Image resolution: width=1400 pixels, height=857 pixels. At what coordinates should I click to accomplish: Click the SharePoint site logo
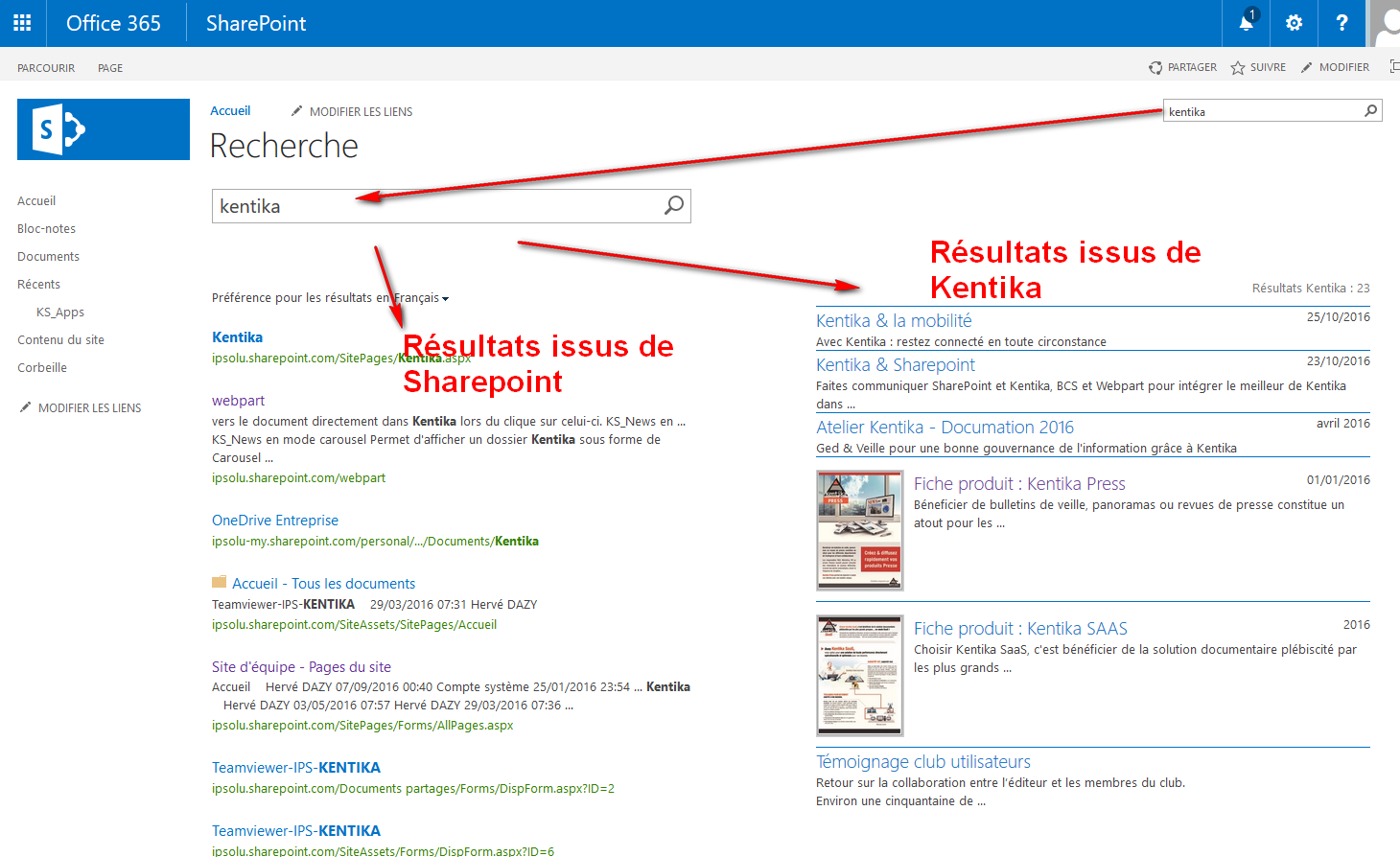click(104, 129)
